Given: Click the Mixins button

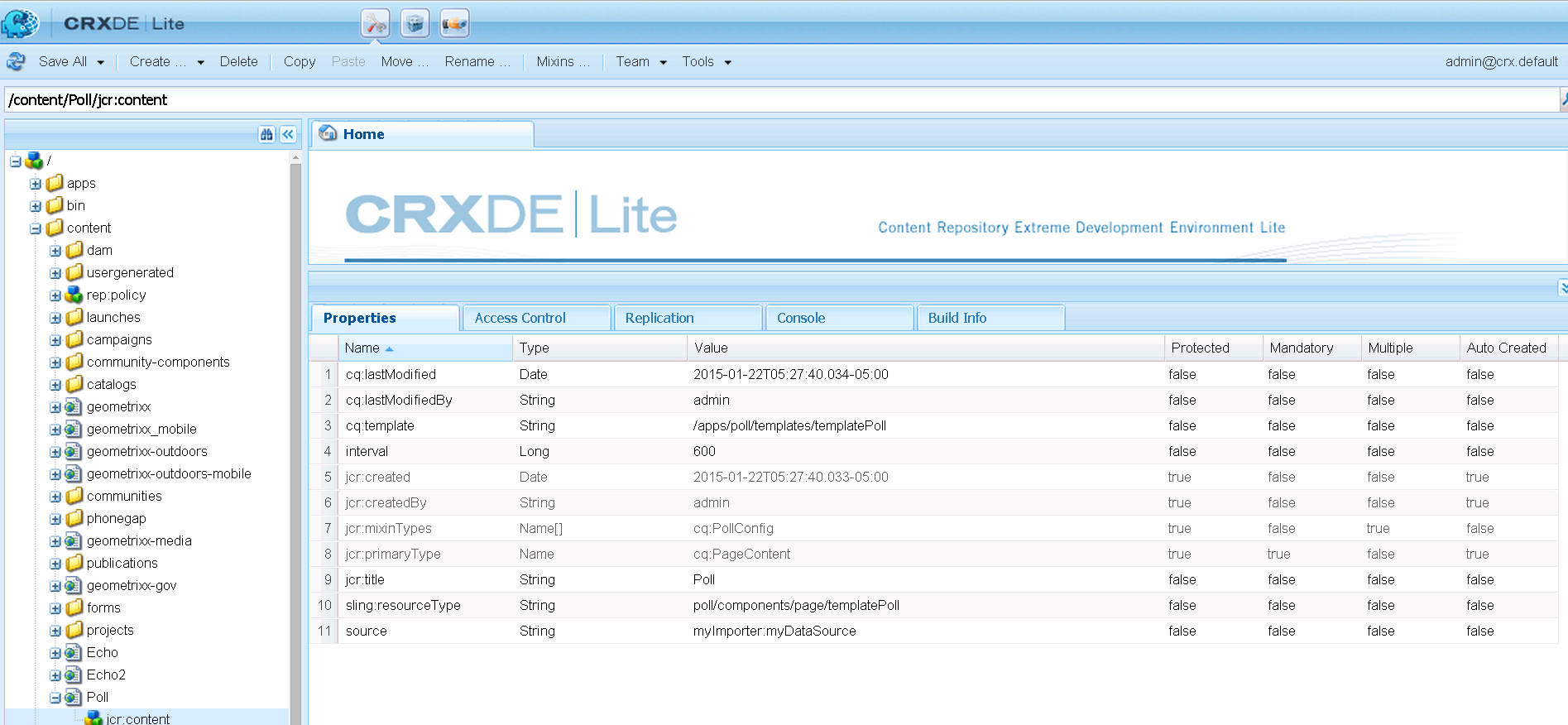Looking at the screenshot, I should tap(563, 61).
